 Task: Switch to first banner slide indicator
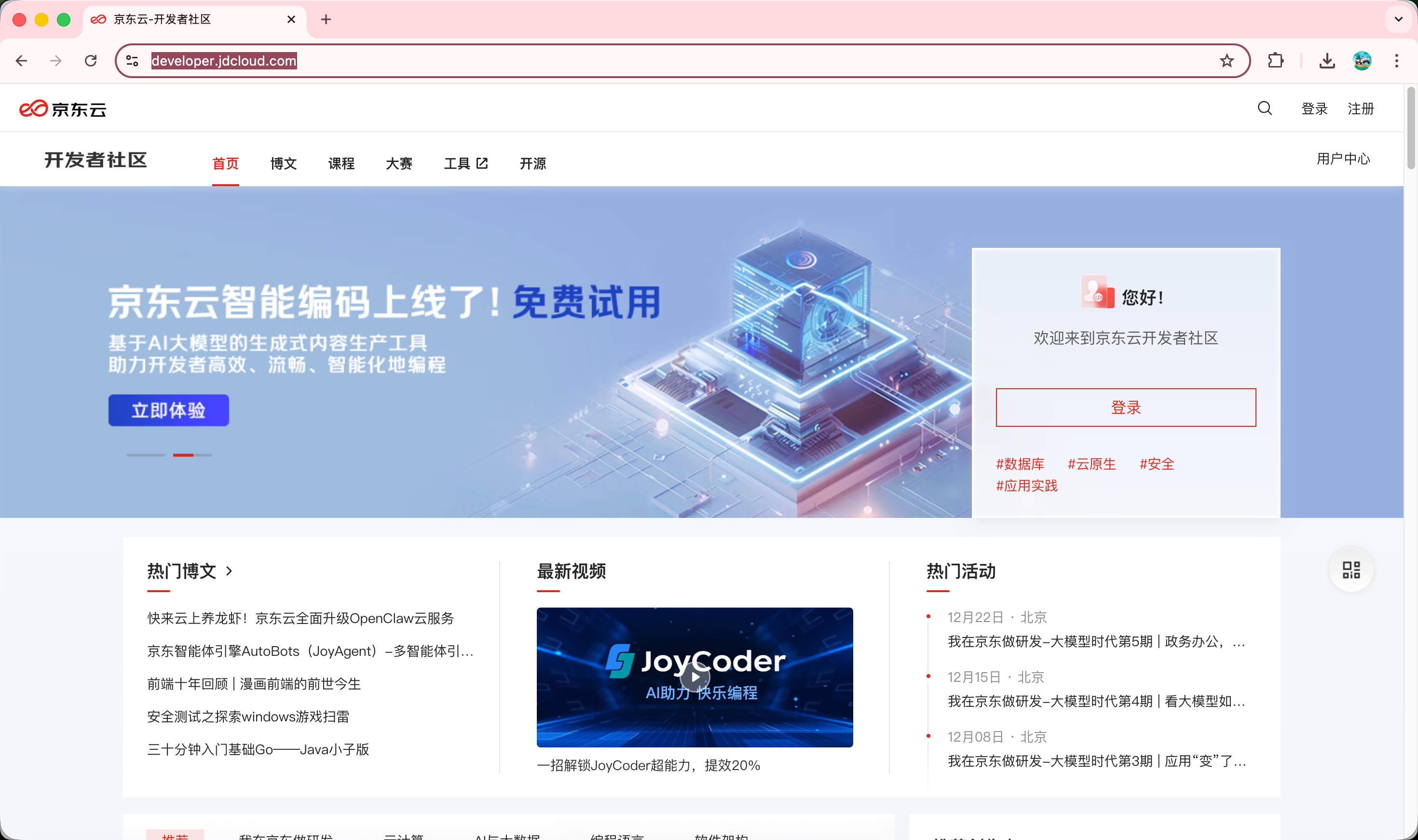(x=146, y=455)
